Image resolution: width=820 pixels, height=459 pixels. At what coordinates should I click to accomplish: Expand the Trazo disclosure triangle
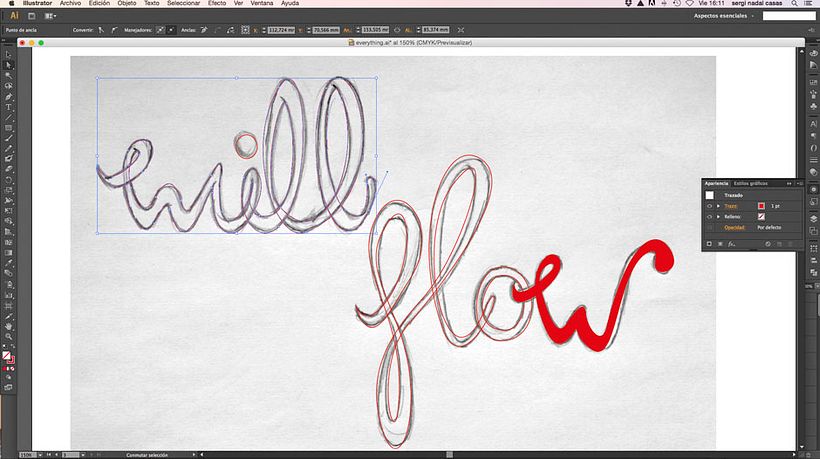[718, 205]
